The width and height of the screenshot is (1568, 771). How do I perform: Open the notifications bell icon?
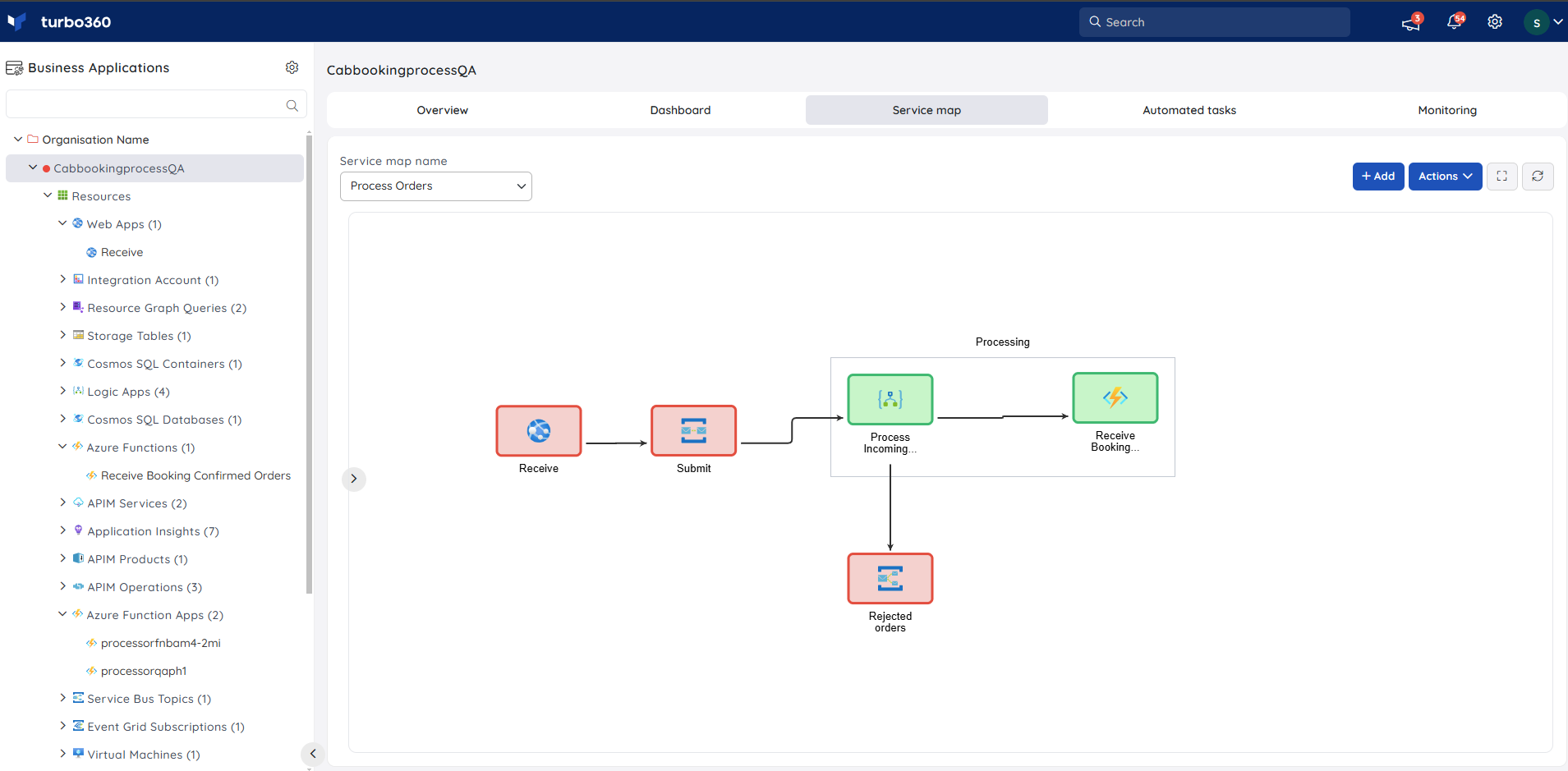tap(1454, 22)
